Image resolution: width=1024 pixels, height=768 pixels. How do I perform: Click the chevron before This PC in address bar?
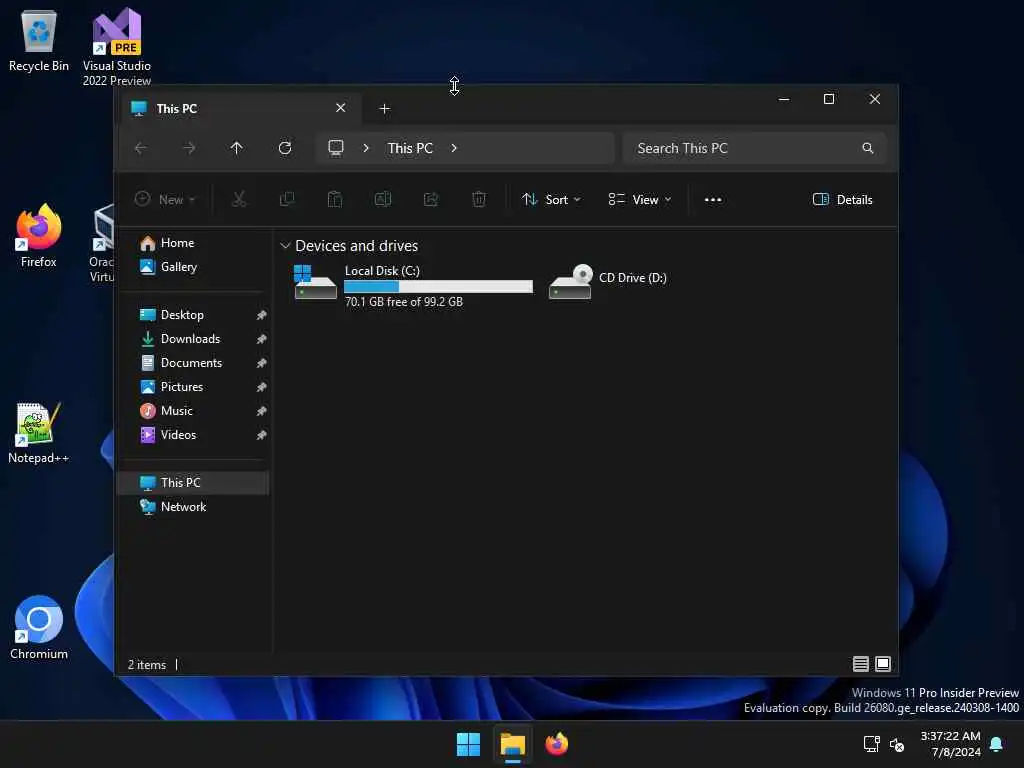point(366,148)
